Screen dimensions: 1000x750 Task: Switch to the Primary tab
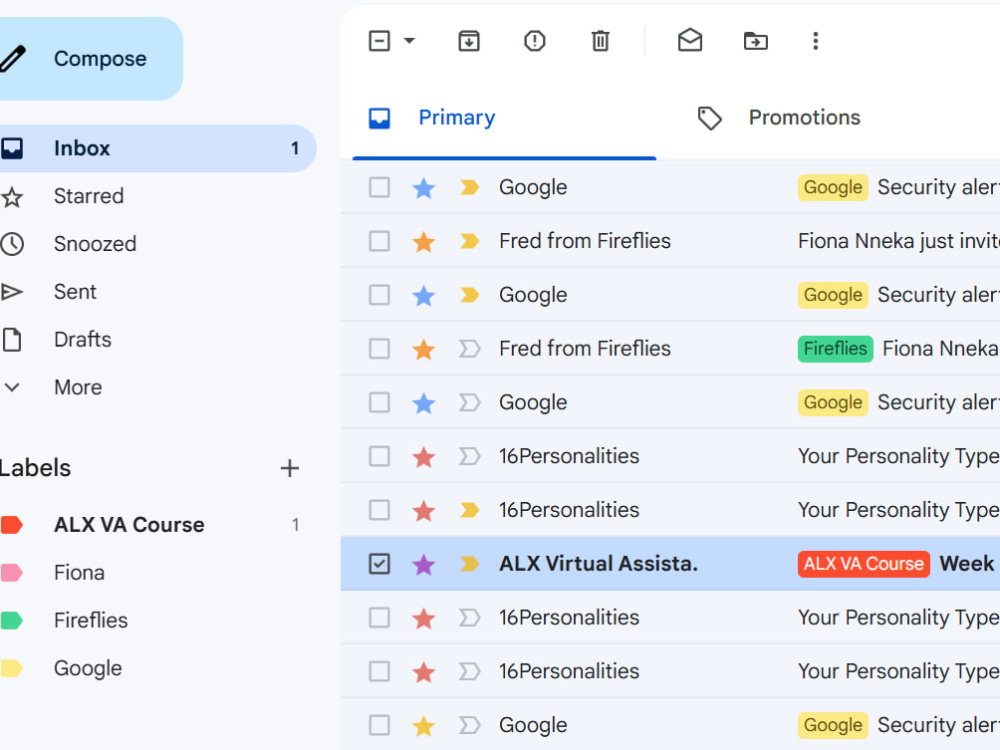tap(504, 118)
